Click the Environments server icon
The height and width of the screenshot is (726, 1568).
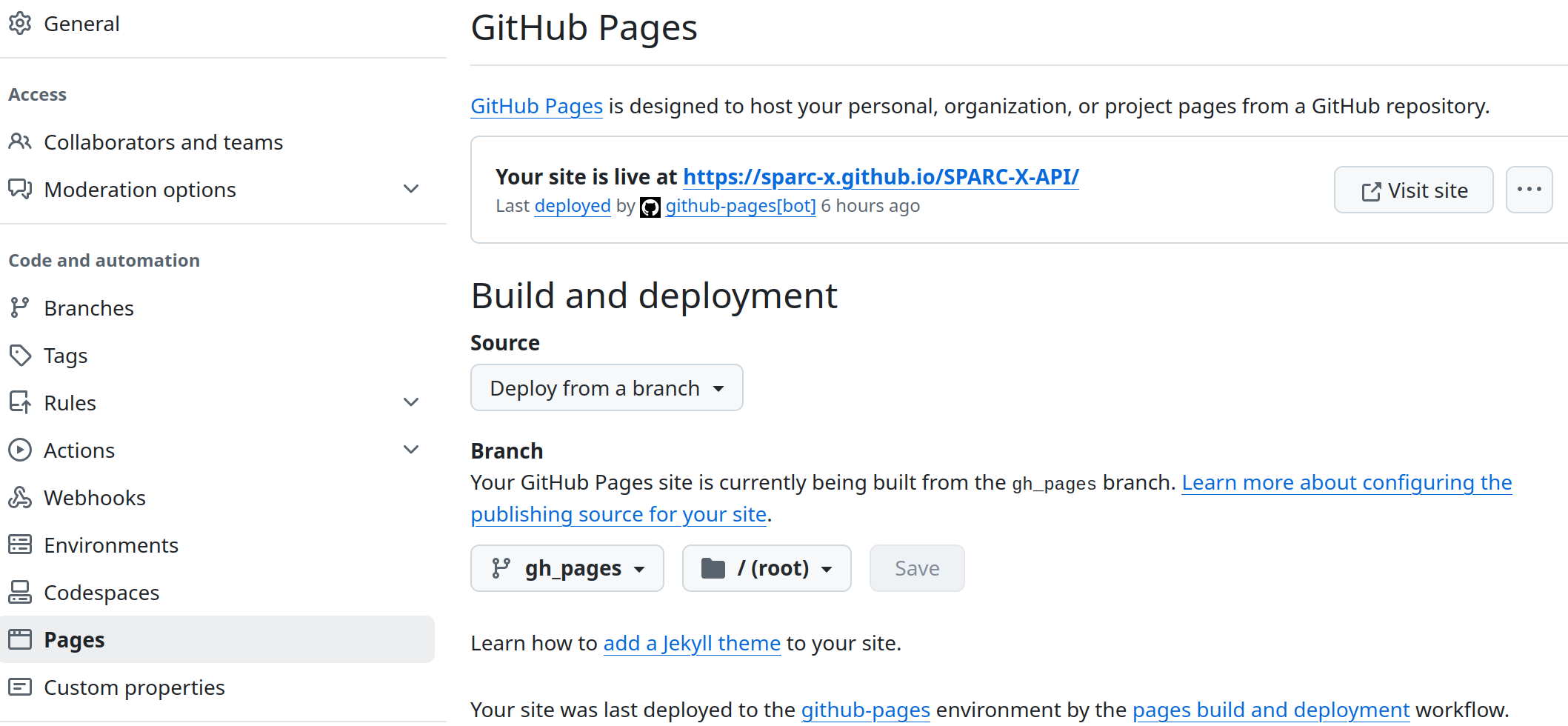click(x=20, y=544)
